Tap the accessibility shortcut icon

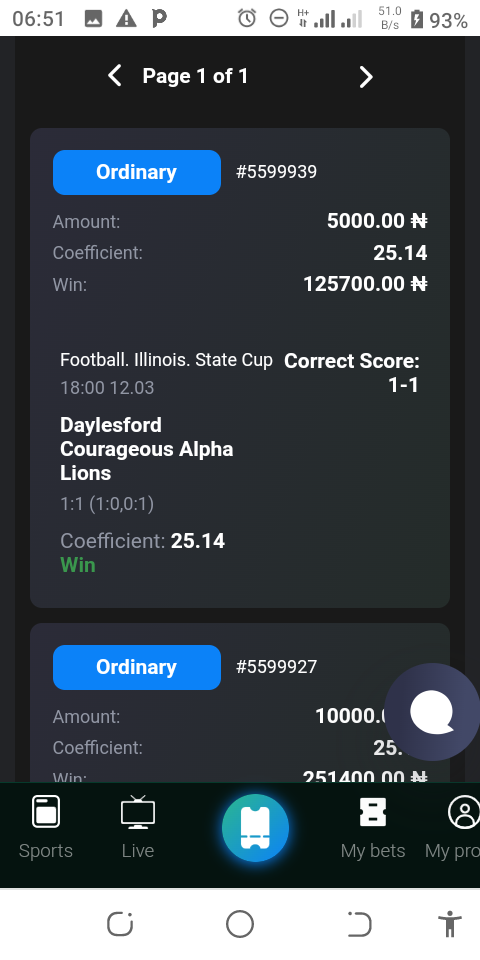pos(449,924)
